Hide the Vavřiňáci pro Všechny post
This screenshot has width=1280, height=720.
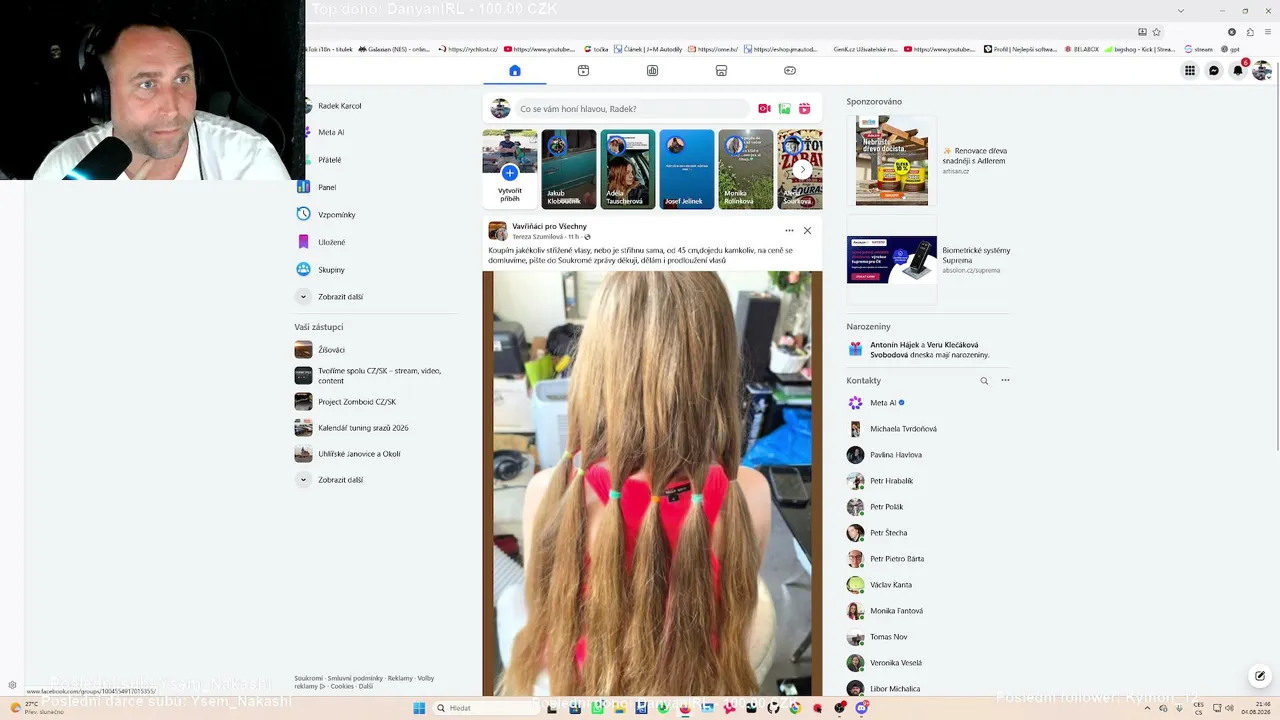[807, 231]
